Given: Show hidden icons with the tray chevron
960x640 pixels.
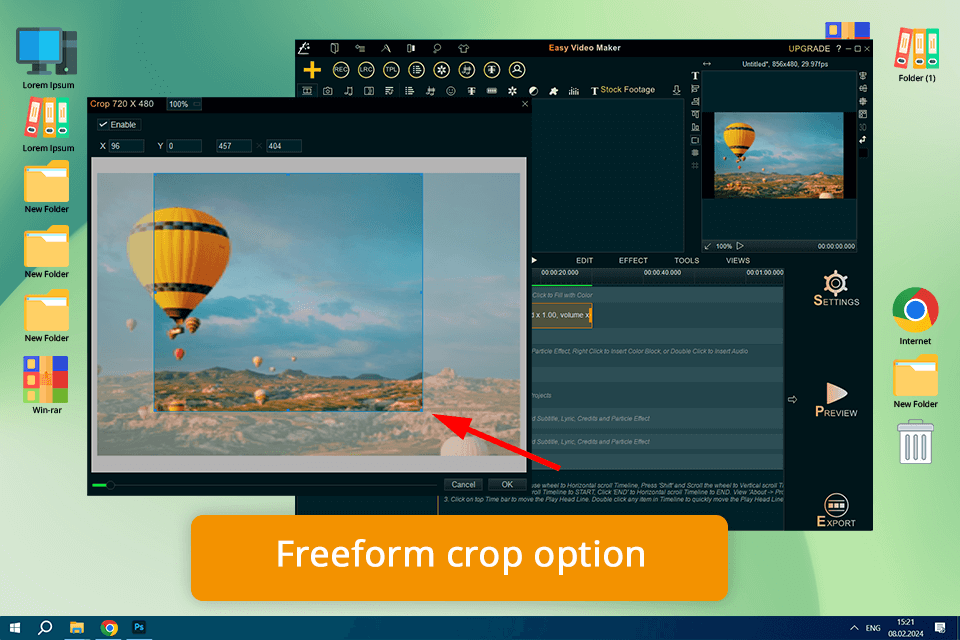Looking at the screenshot, I should pyautogui.click(x=853, y=628).
